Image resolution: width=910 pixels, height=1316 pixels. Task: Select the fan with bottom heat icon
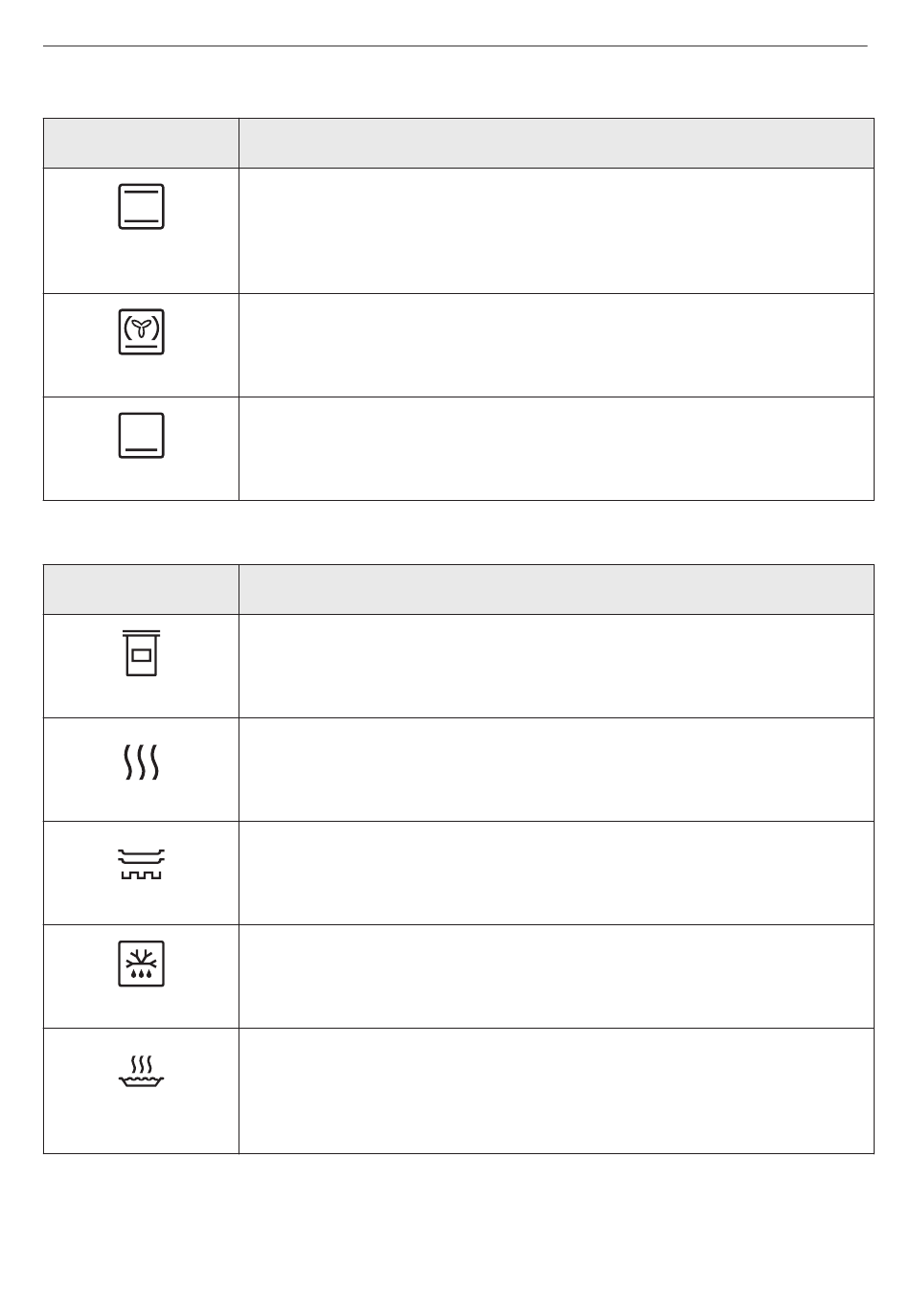(x=141, y=331)
